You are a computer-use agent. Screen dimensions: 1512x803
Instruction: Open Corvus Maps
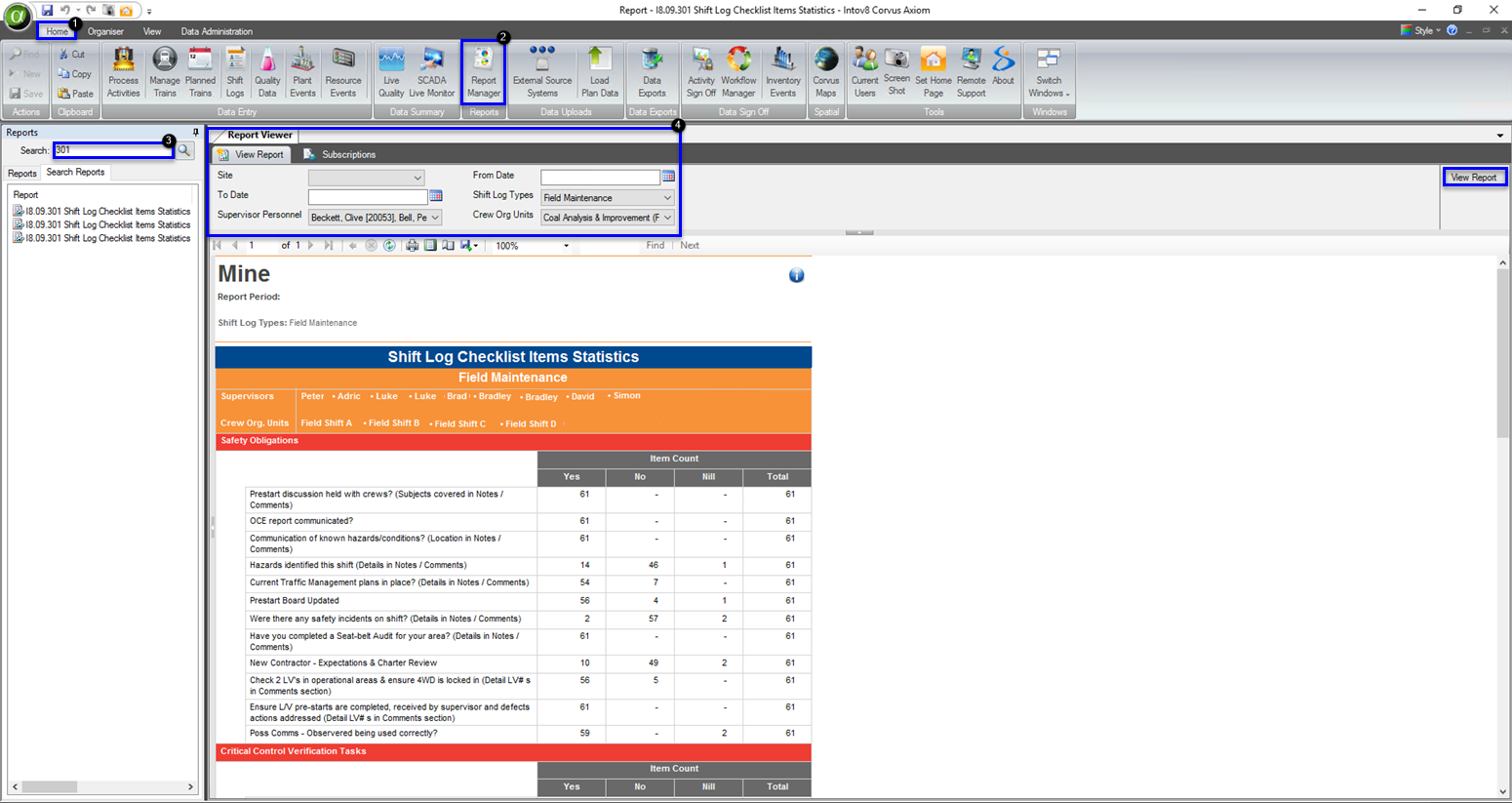point(825,73)
